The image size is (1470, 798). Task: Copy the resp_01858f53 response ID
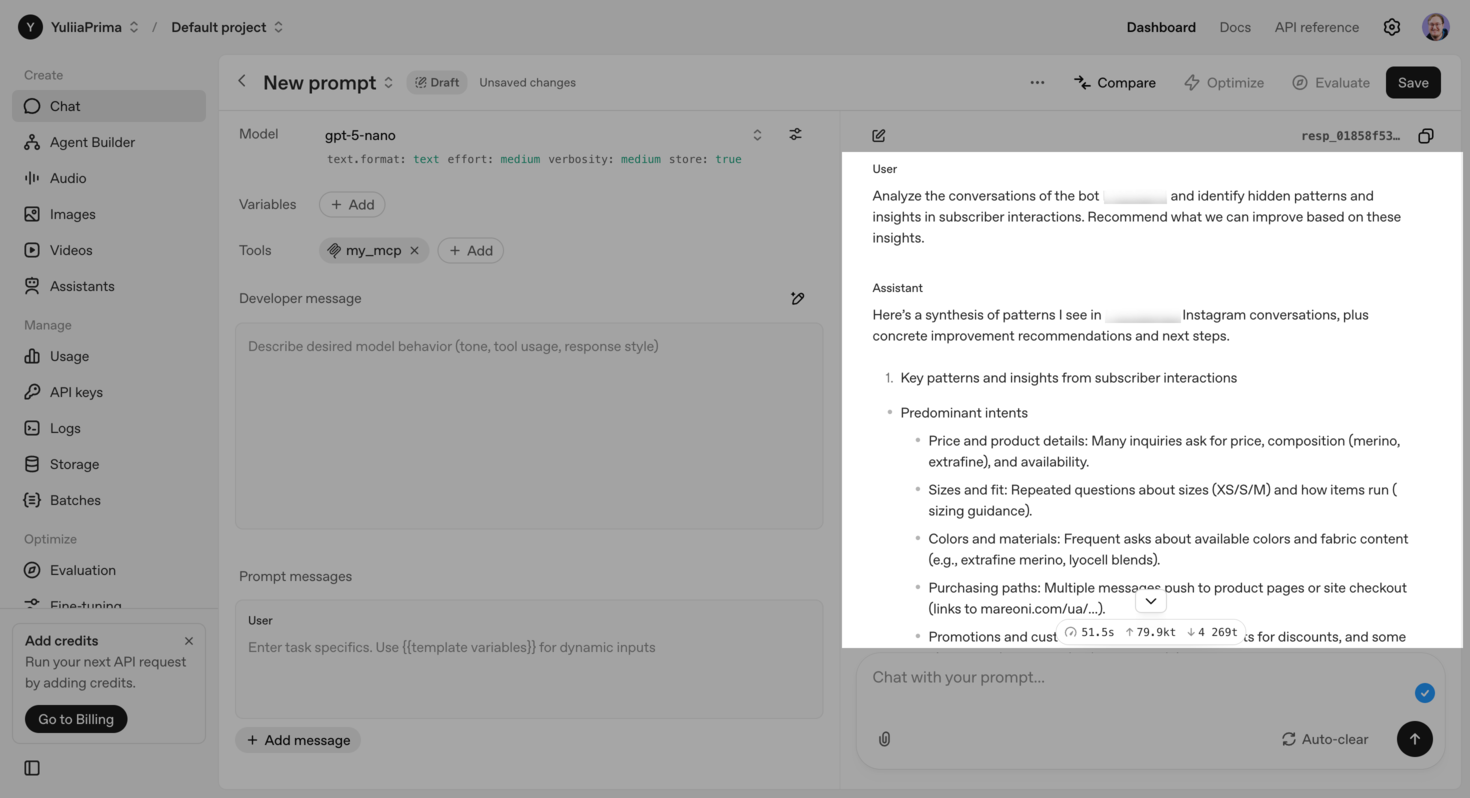point(1425,134)
